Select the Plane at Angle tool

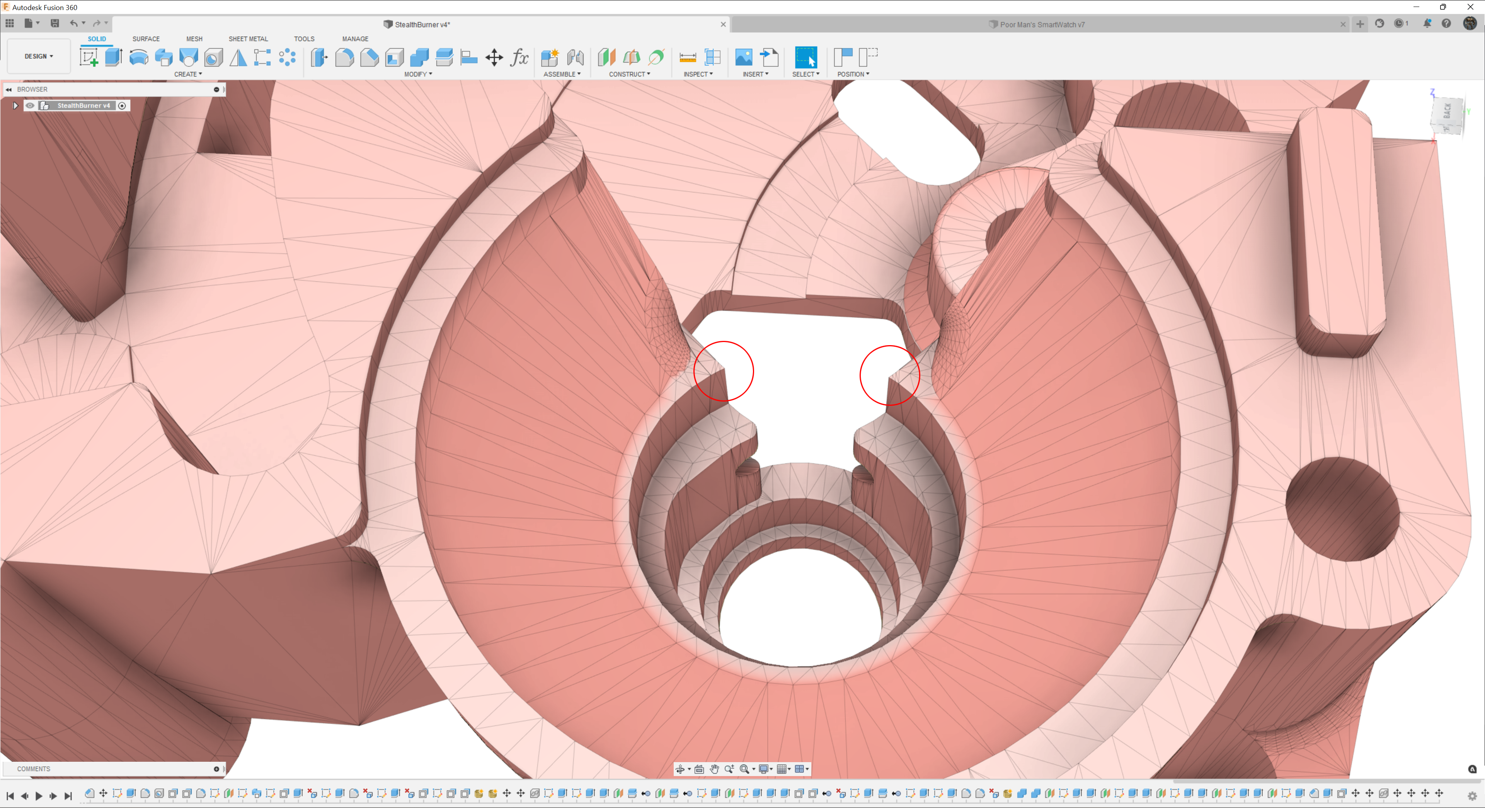pyautogui.click(x=632, y=58)
